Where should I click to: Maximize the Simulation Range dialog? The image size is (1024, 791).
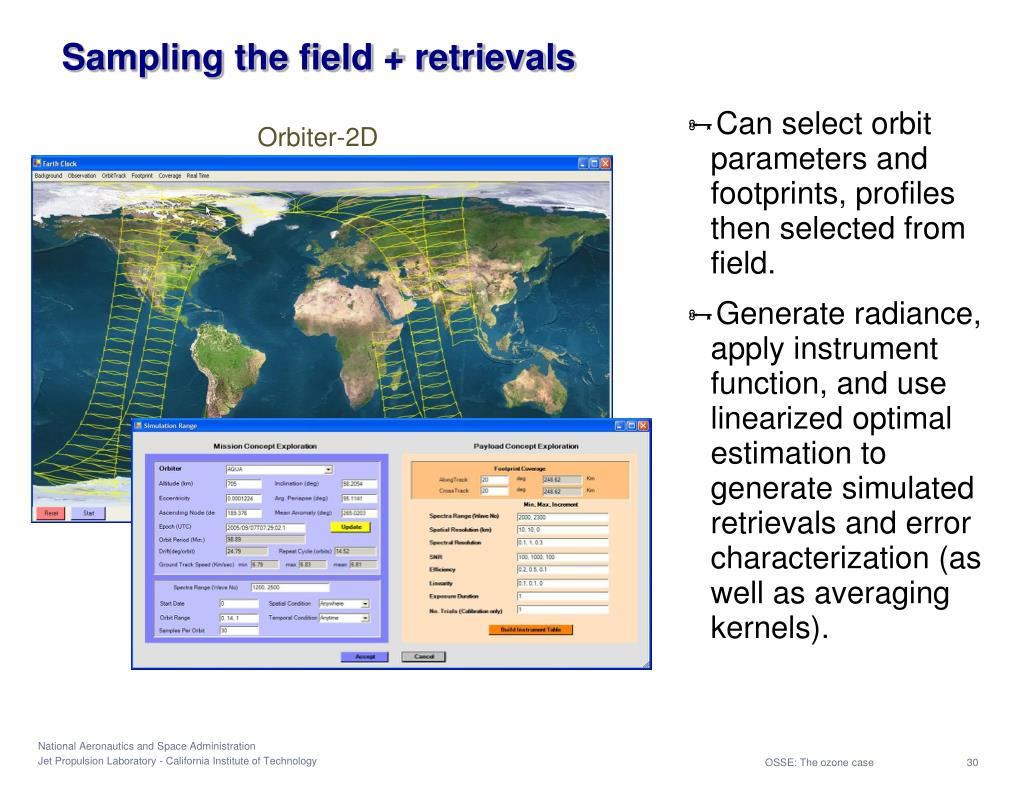click(632, 426)
